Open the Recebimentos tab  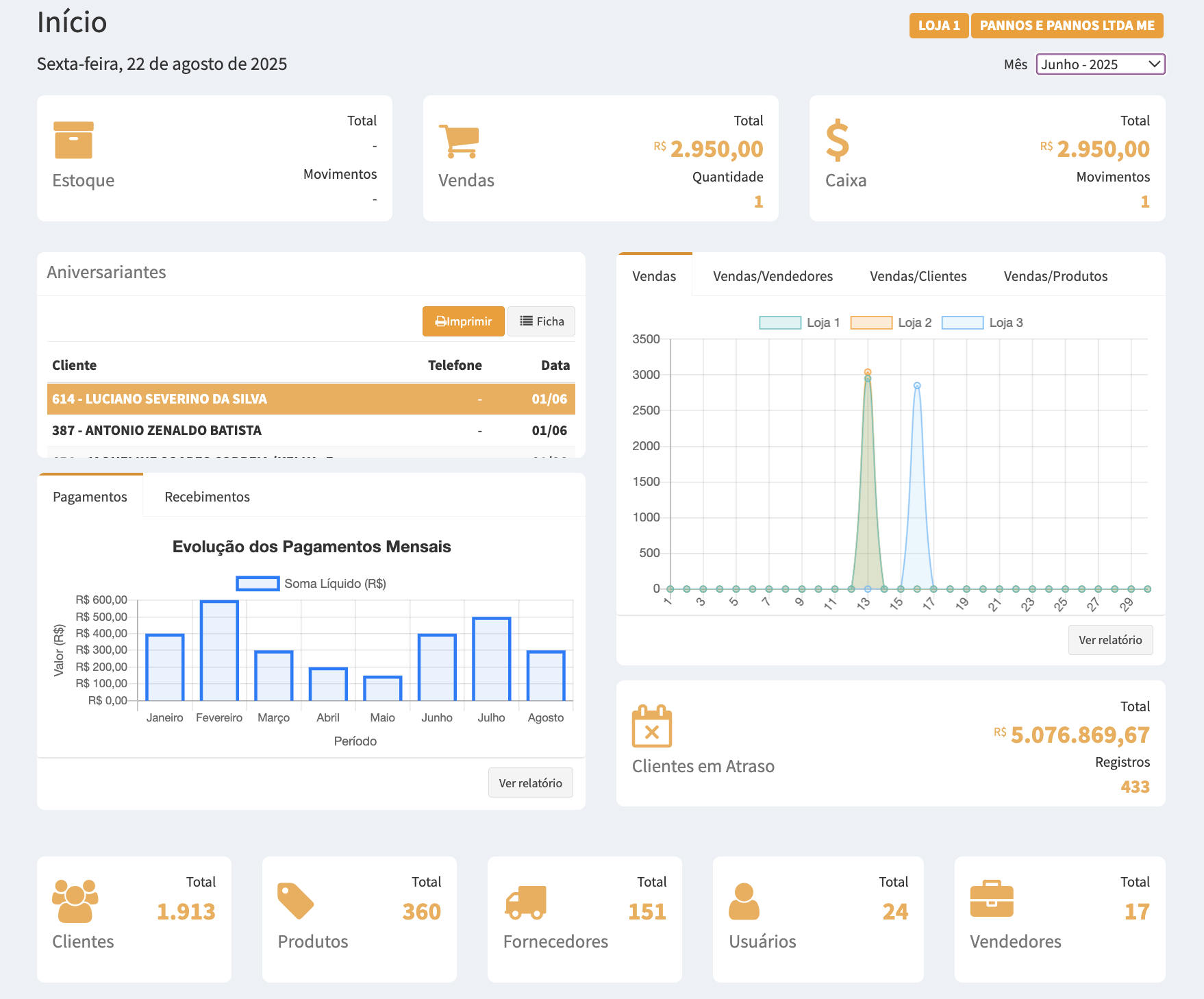207,497
